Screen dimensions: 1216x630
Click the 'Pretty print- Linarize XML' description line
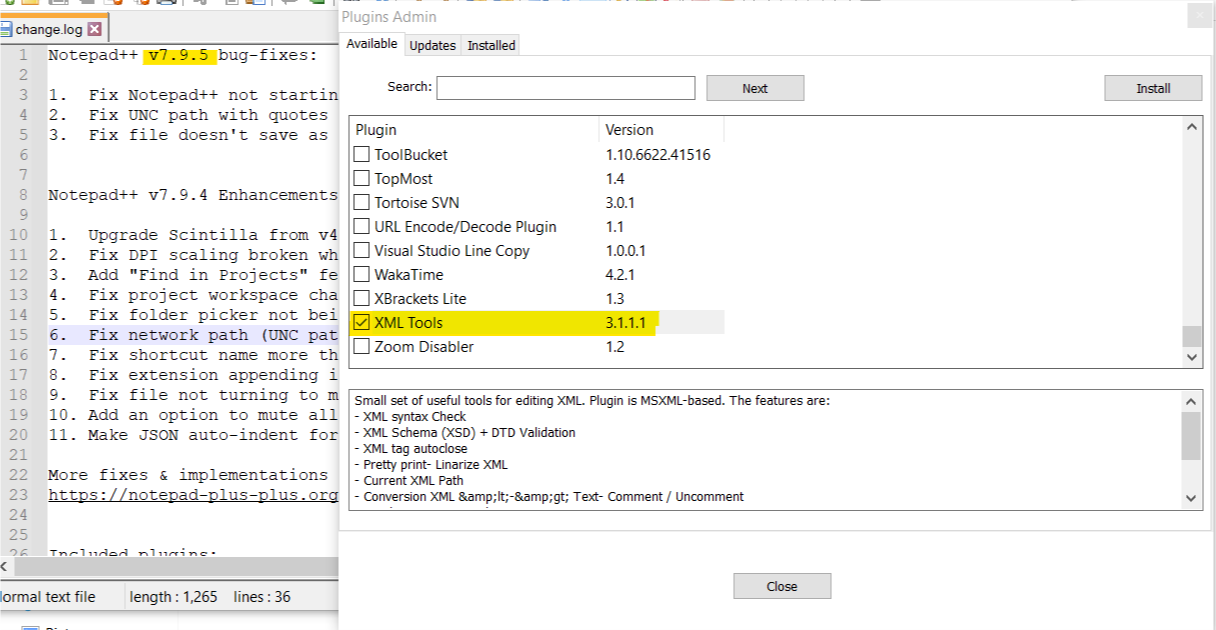431,465
